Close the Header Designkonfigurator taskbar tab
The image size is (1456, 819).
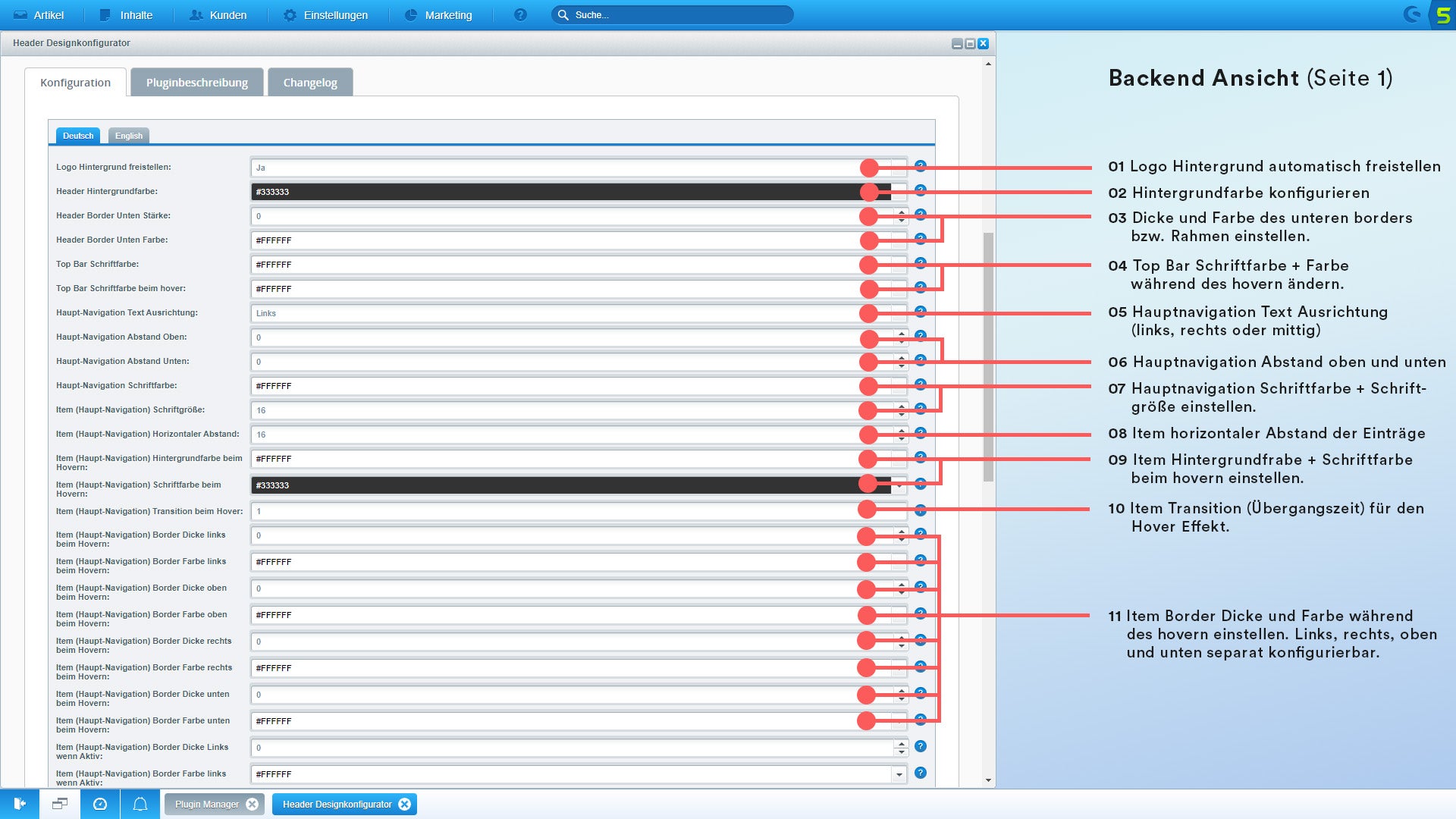click(x=405, y=804)
